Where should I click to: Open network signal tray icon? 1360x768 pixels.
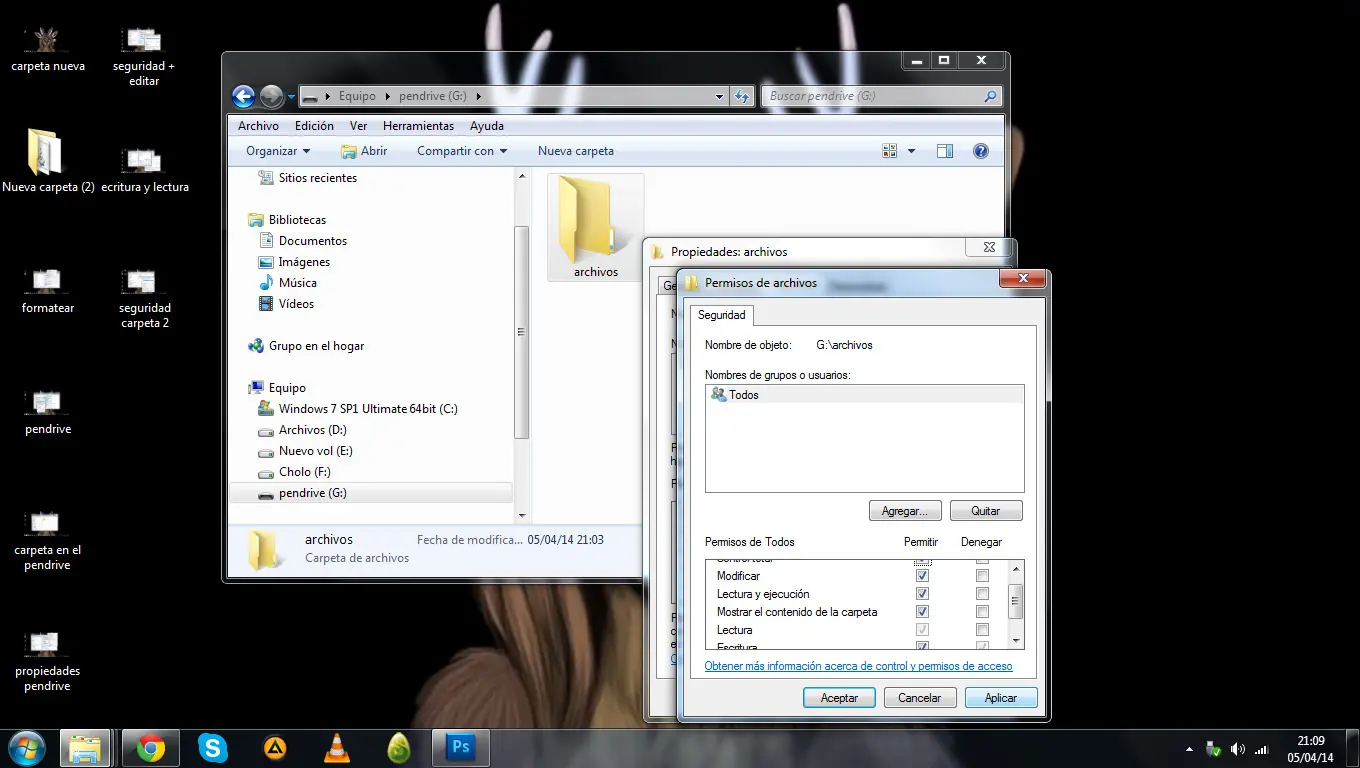[1262, 749]
